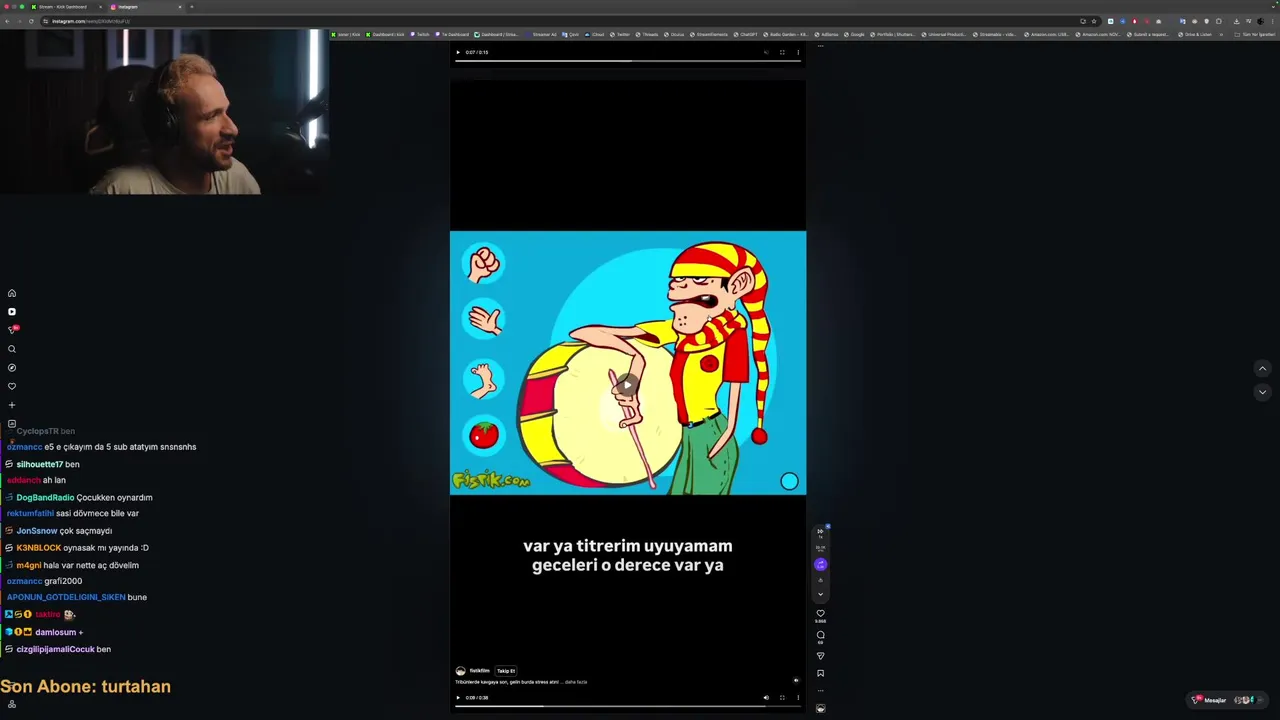
Task: Open Explore compass icon in sidebar
Action: pos(12,368)
